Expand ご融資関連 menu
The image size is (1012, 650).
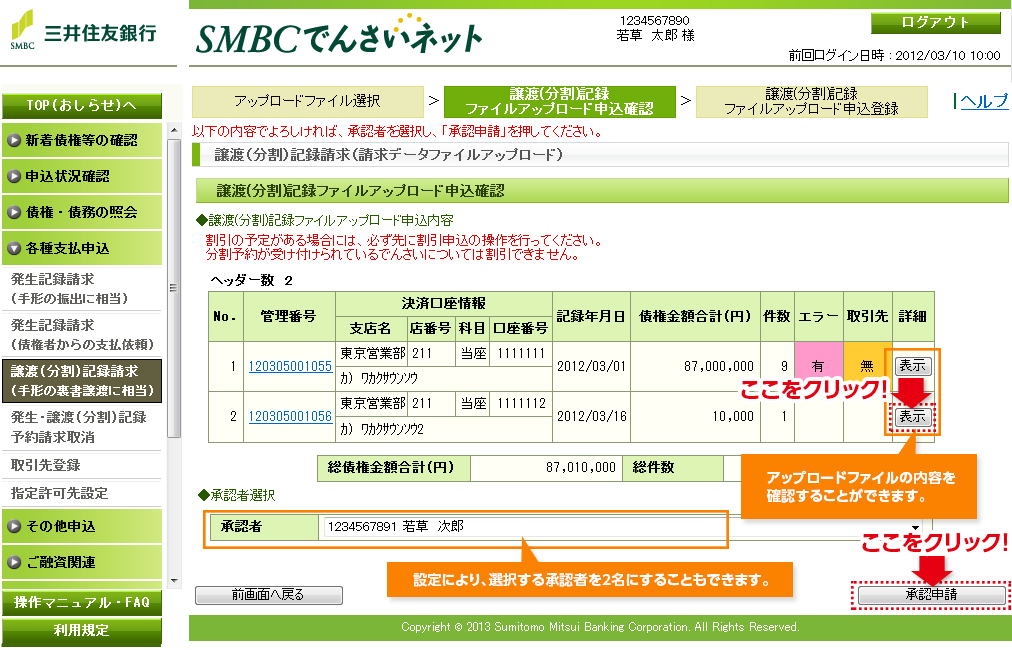pyautogui.click(x=82, y=562)
